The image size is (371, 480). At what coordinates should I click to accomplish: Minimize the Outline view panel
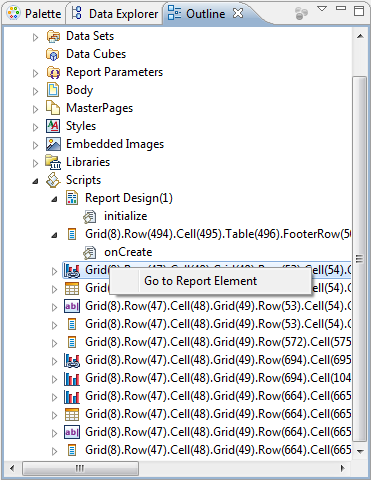[x=341, y=8]
